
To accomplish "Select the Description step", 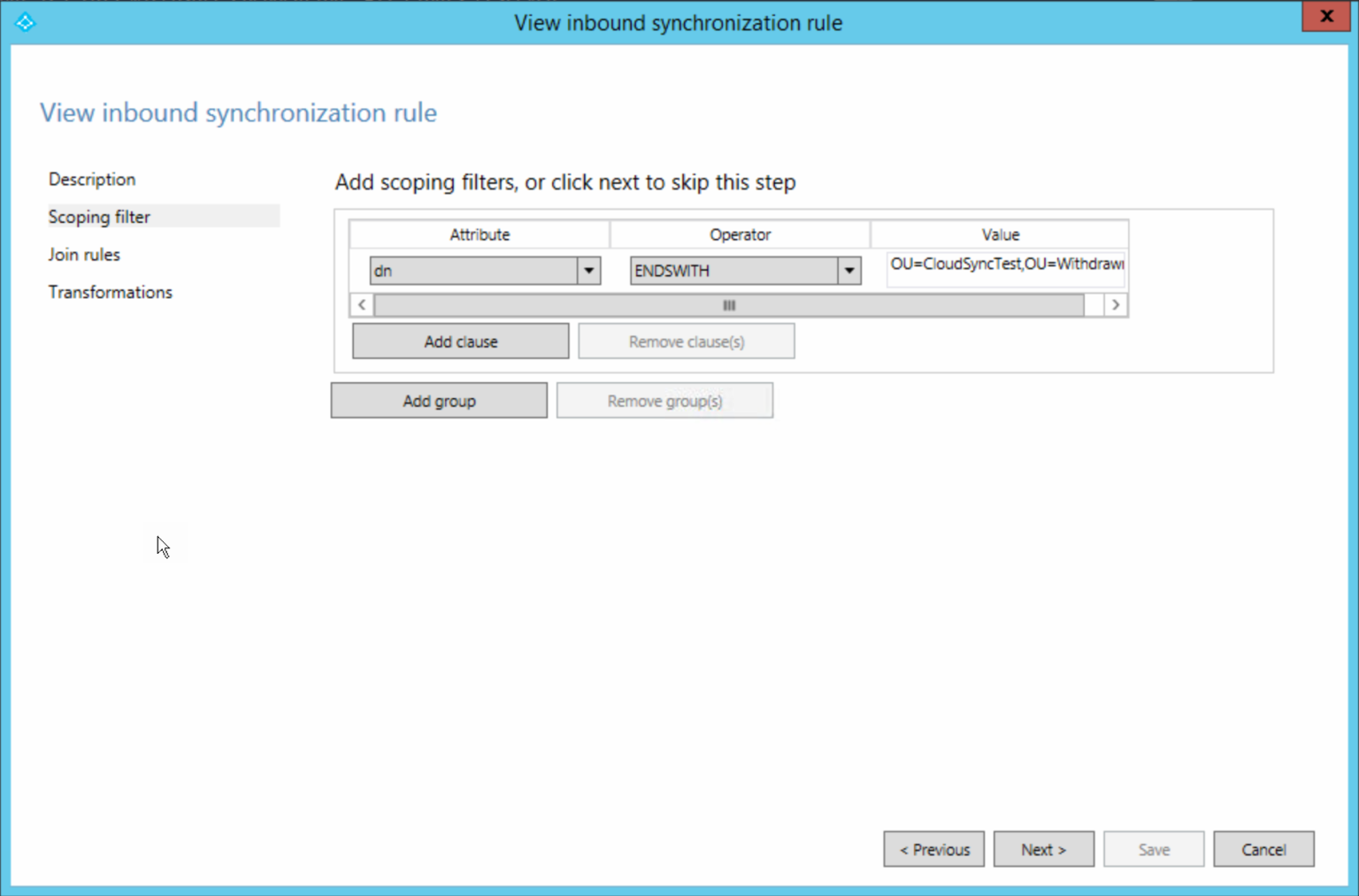I will coord(92,179).
